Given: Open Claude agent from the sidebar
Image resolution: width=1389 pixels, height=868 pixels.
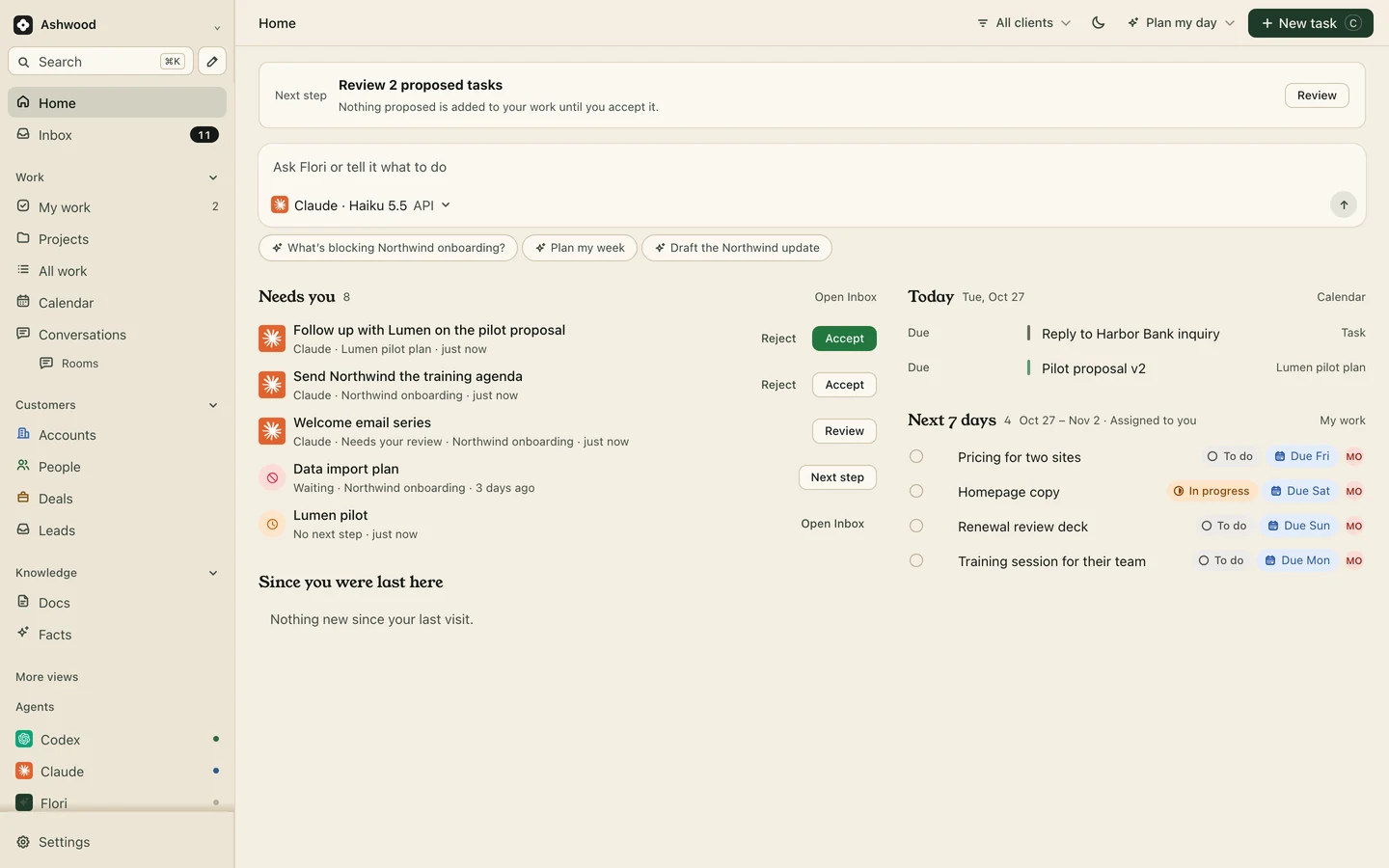Looking at the screenshot, I should pos(117,772).
